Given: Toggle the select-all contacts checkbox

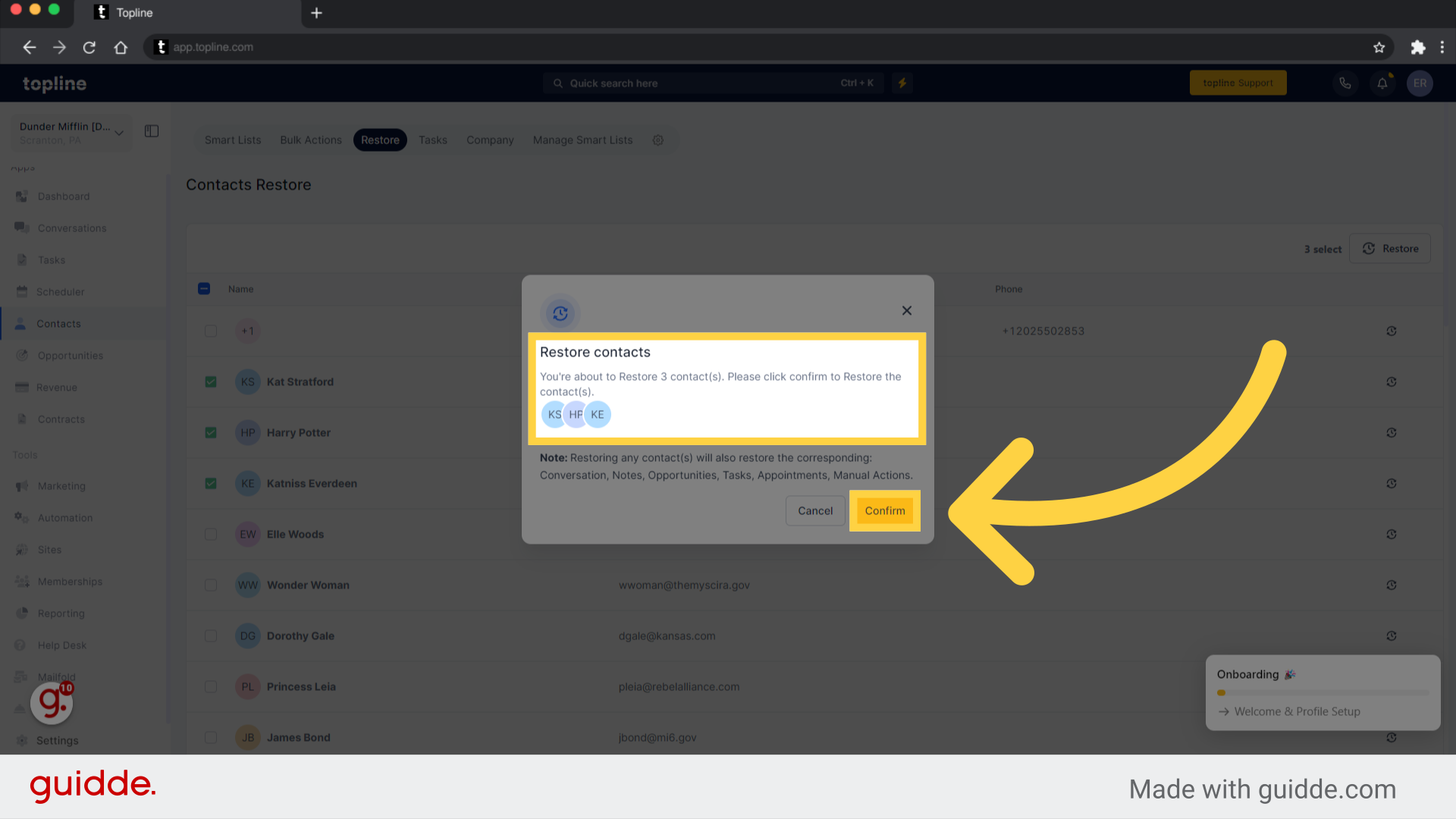Looking at the screenshot, I should [204, 289].
